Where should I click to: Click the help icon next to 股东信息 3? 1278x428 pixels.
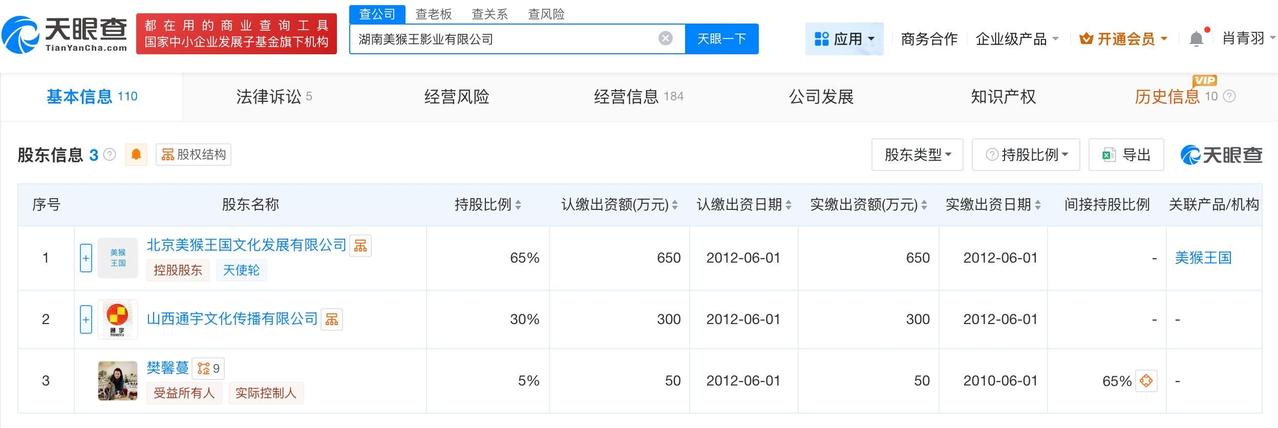pyautogui.click(x=109, y=155)
